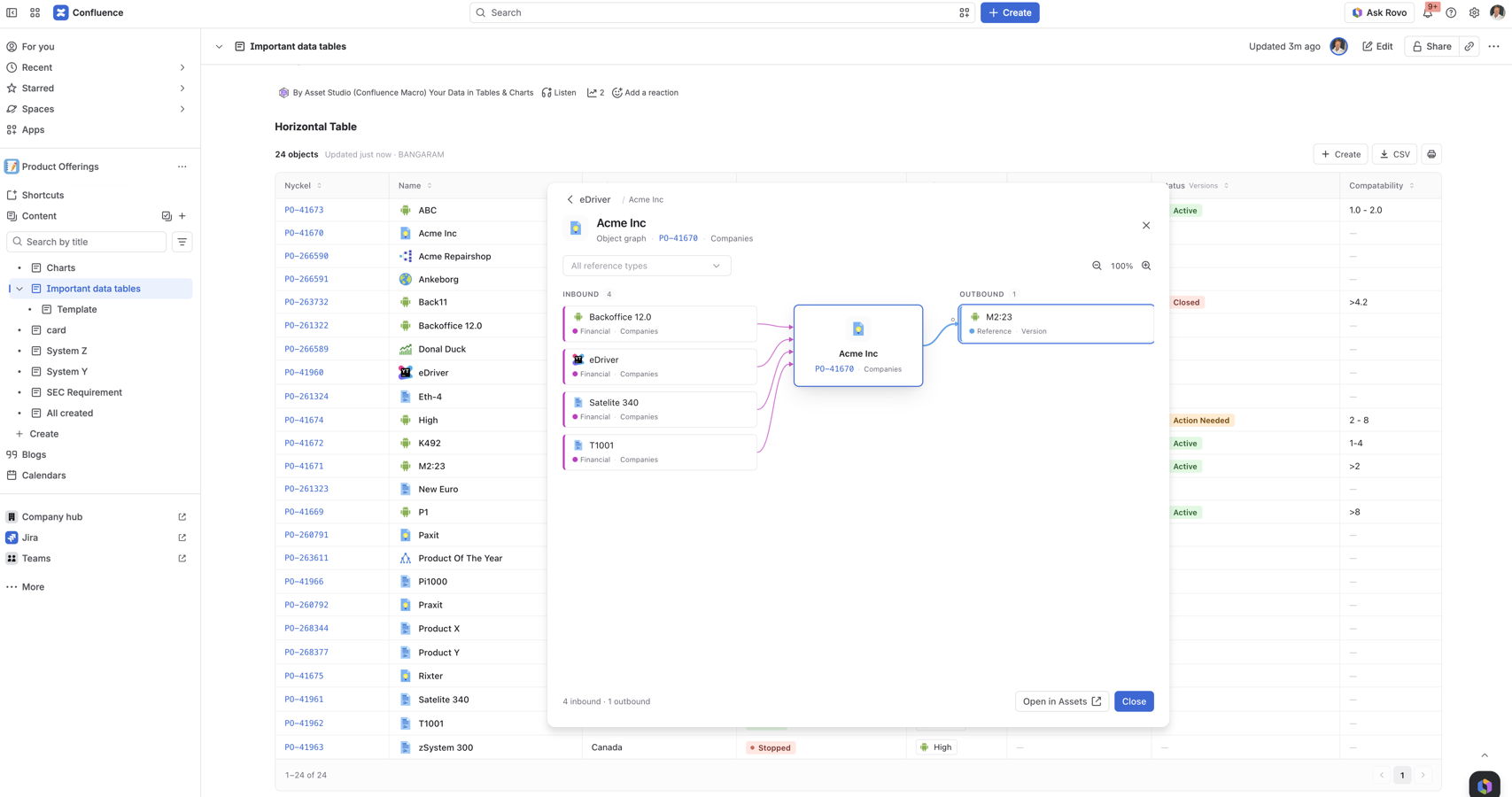Image resolution: width=1512 pixels, height=797 pixels.
Task: Click the Rovo chat floating icon
Action: coord(1485,785)
